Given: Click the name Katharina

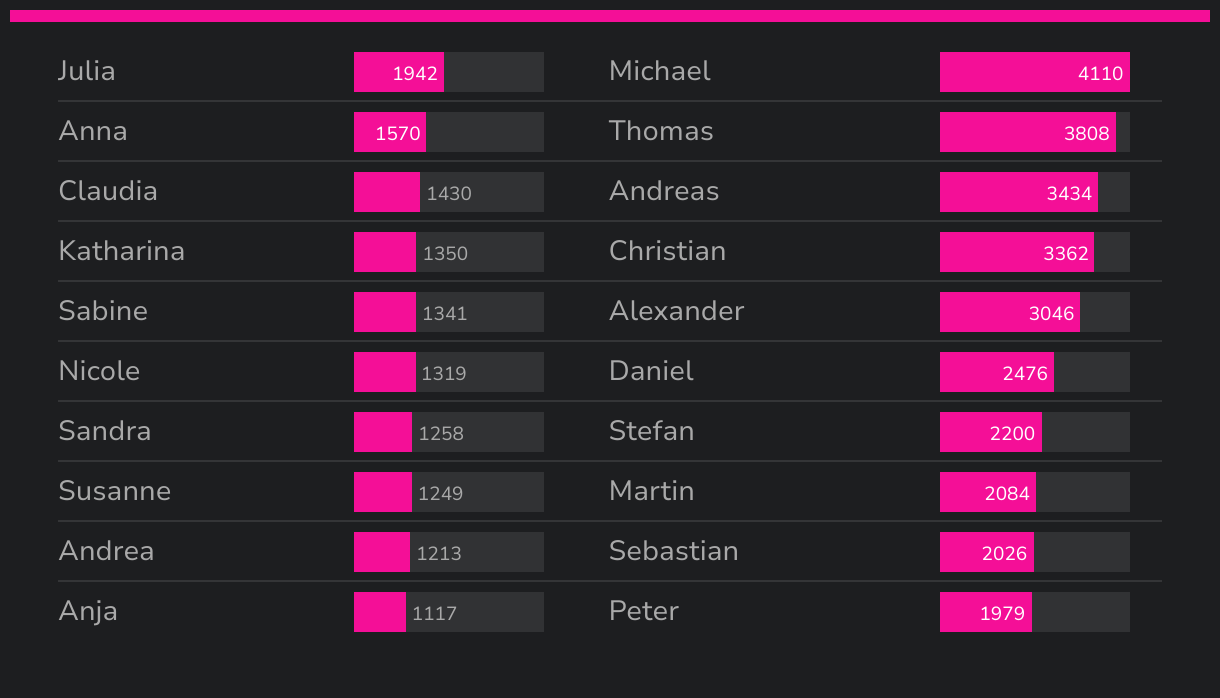Looking at the screenshot, I should click(122, 252).
